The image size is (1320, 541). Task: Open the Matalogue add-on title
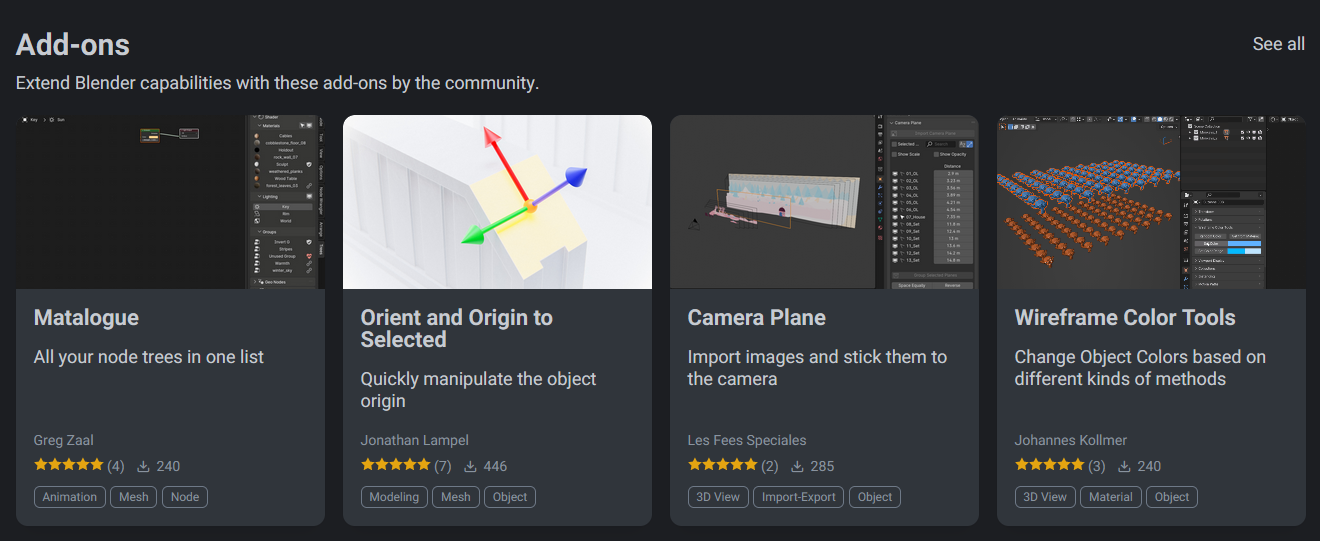86,318
